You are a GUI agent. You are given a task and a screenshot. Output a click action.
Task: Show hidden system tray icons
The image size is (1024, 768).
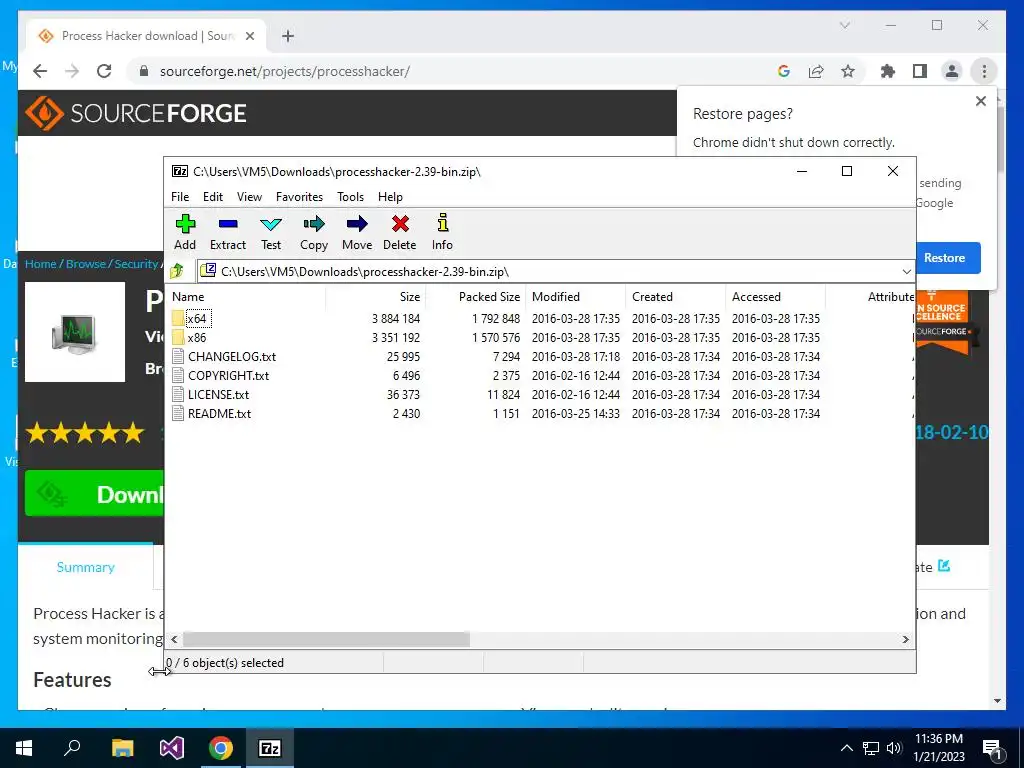point(846,748)
